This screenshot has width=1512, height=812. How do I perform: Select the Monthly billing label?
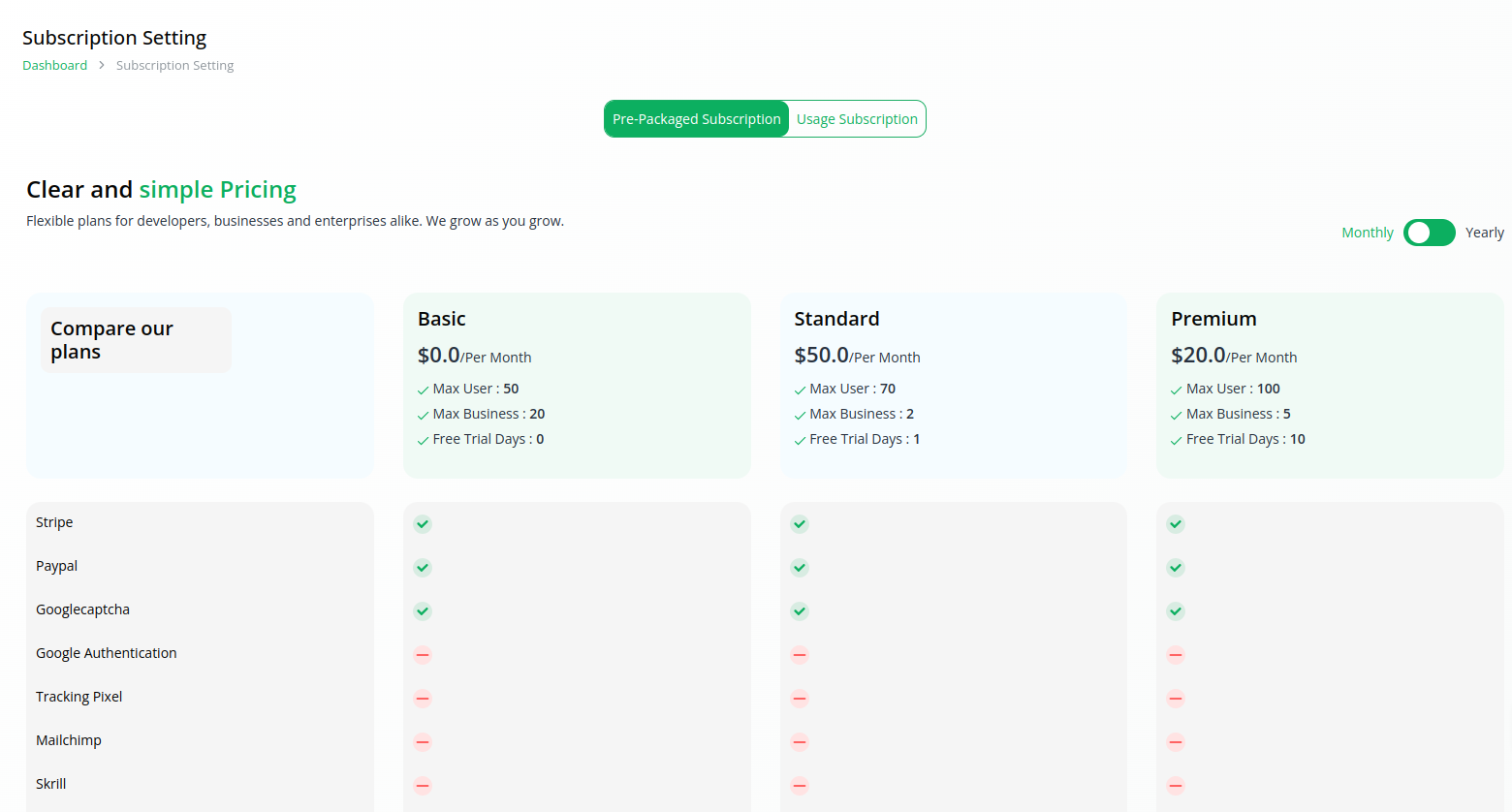[1368, 233]
